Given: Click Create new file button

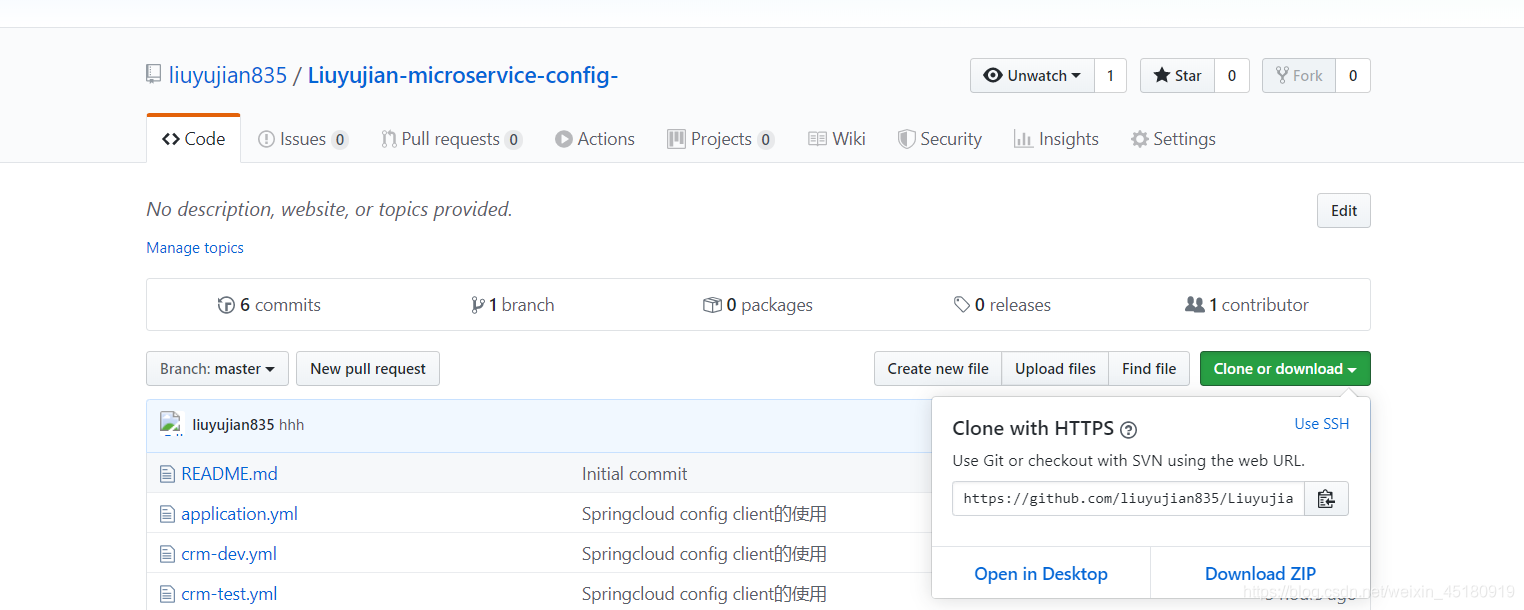Looking at the screenshot, I should coord(938,369).
